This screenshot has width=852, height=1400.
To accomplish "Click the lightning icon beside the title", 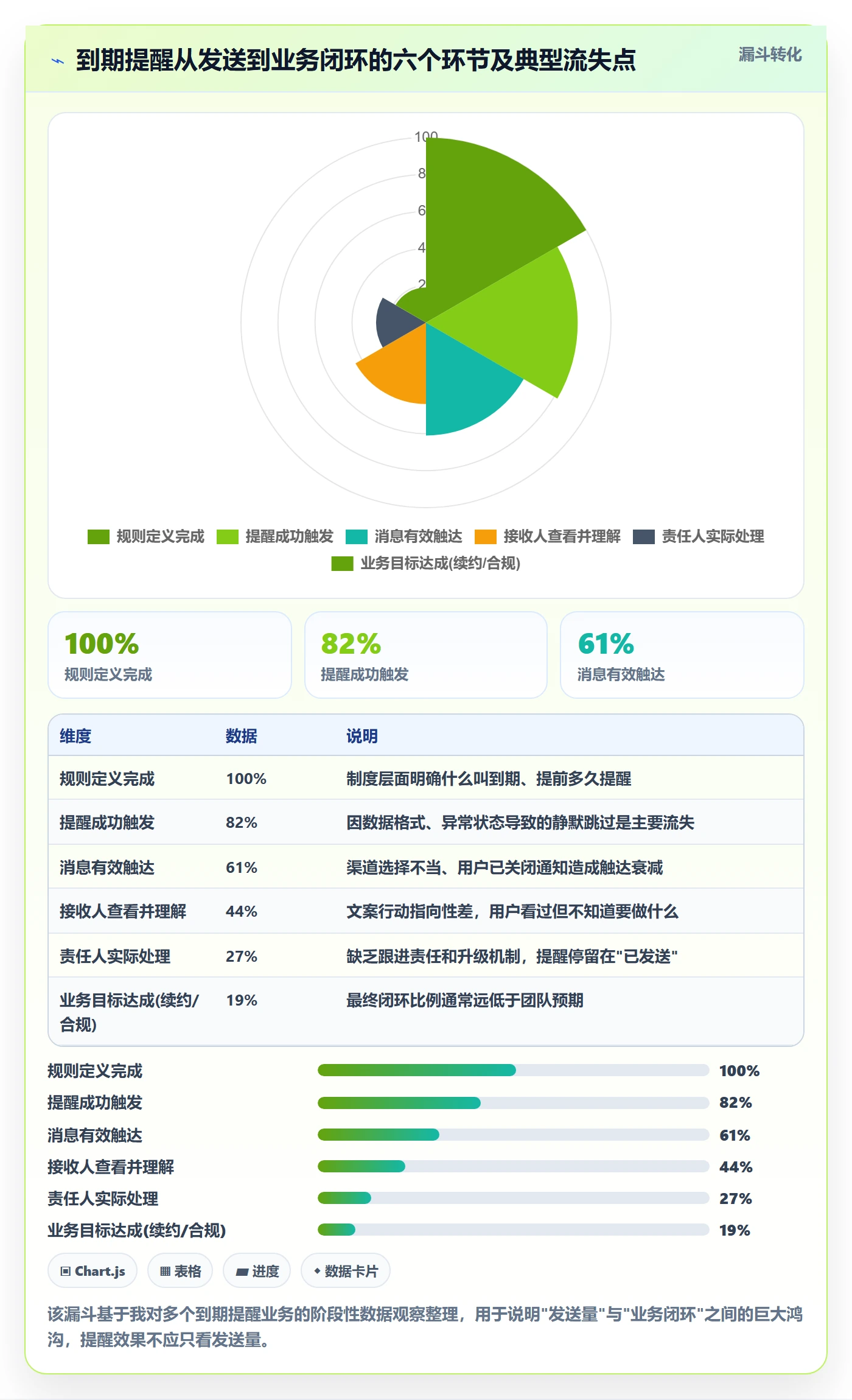I will click(x=58, y=61).
